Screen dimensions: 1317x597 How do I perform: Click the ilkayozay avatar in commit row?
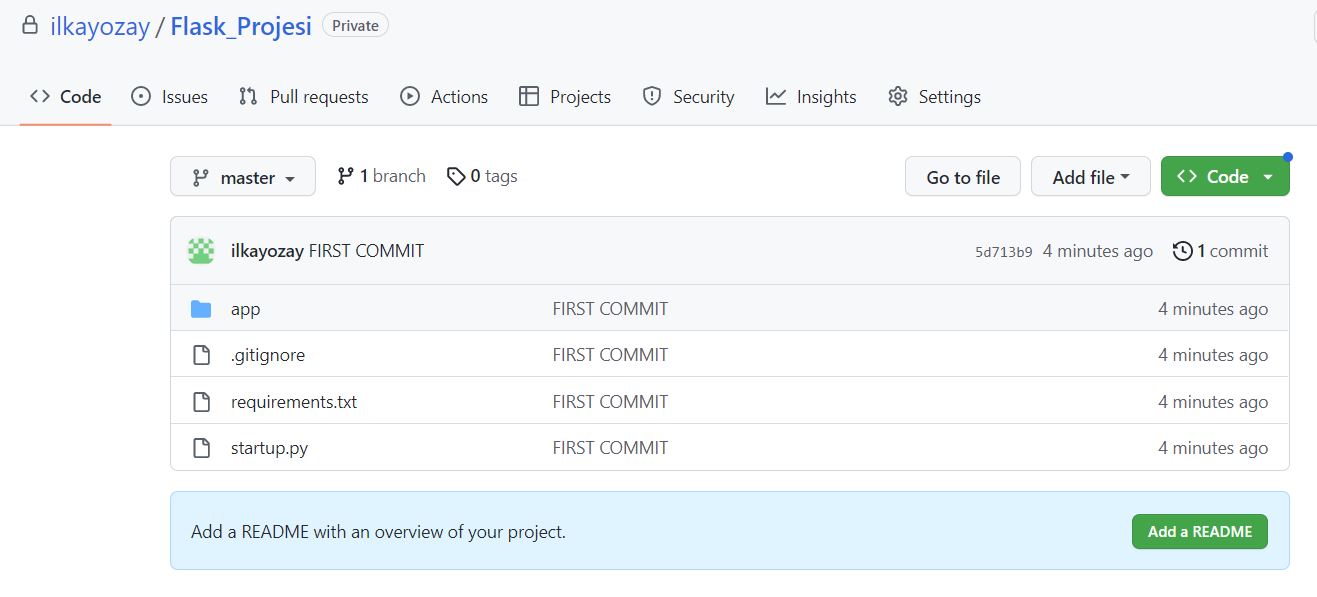[x=201, y=251]
